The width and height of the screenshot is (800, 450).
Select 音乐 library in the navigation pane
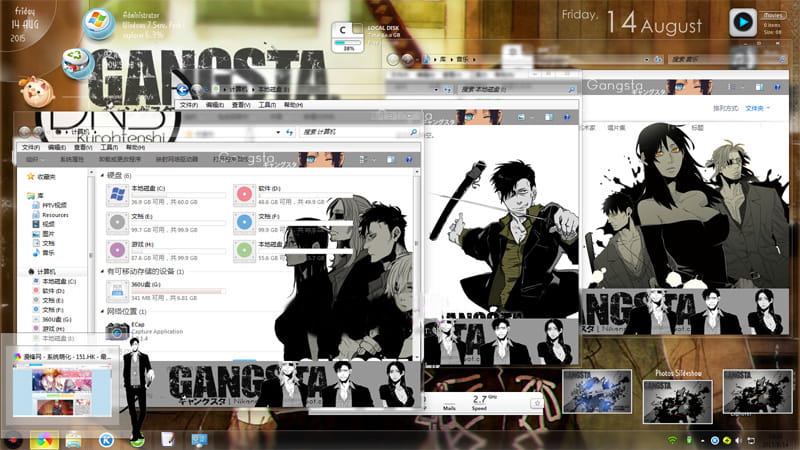48,253
